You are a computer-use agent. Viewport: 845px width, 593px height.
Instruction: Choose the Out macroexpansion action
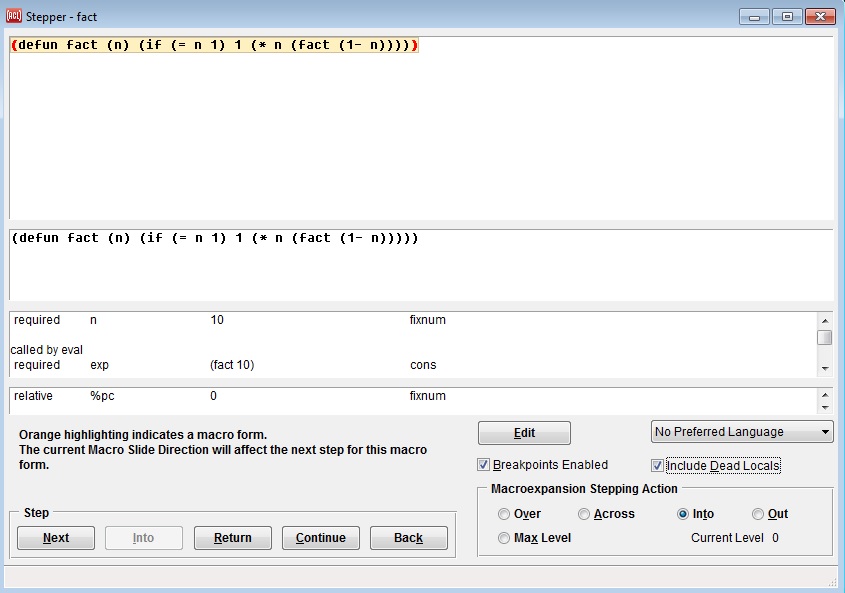coord(758,514)
